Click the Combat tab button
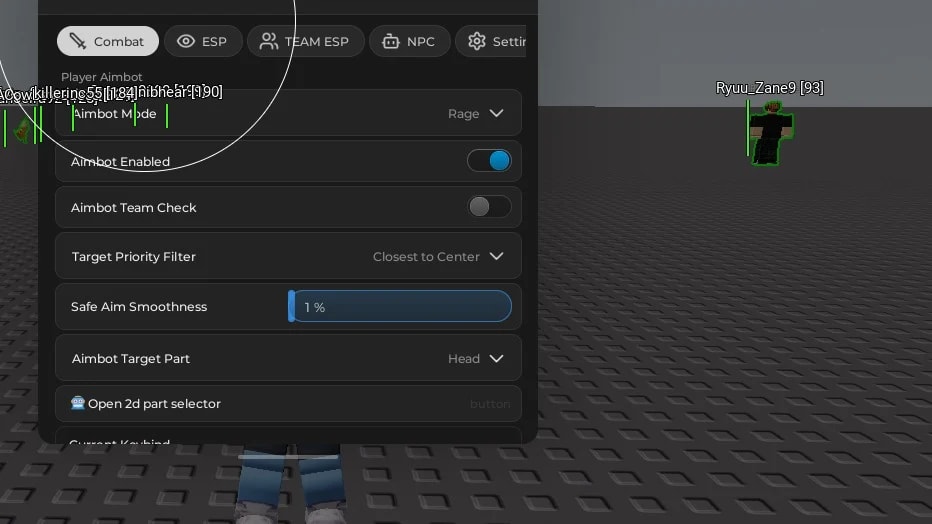This screenshot has width=932, height=524. pos(108,41)
